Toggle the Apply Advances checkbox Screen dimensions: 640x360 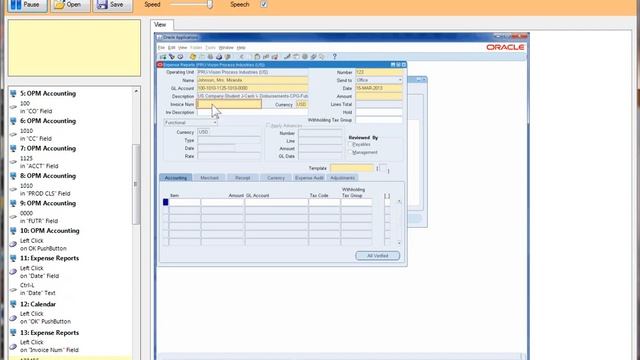(x=268, y=125)
